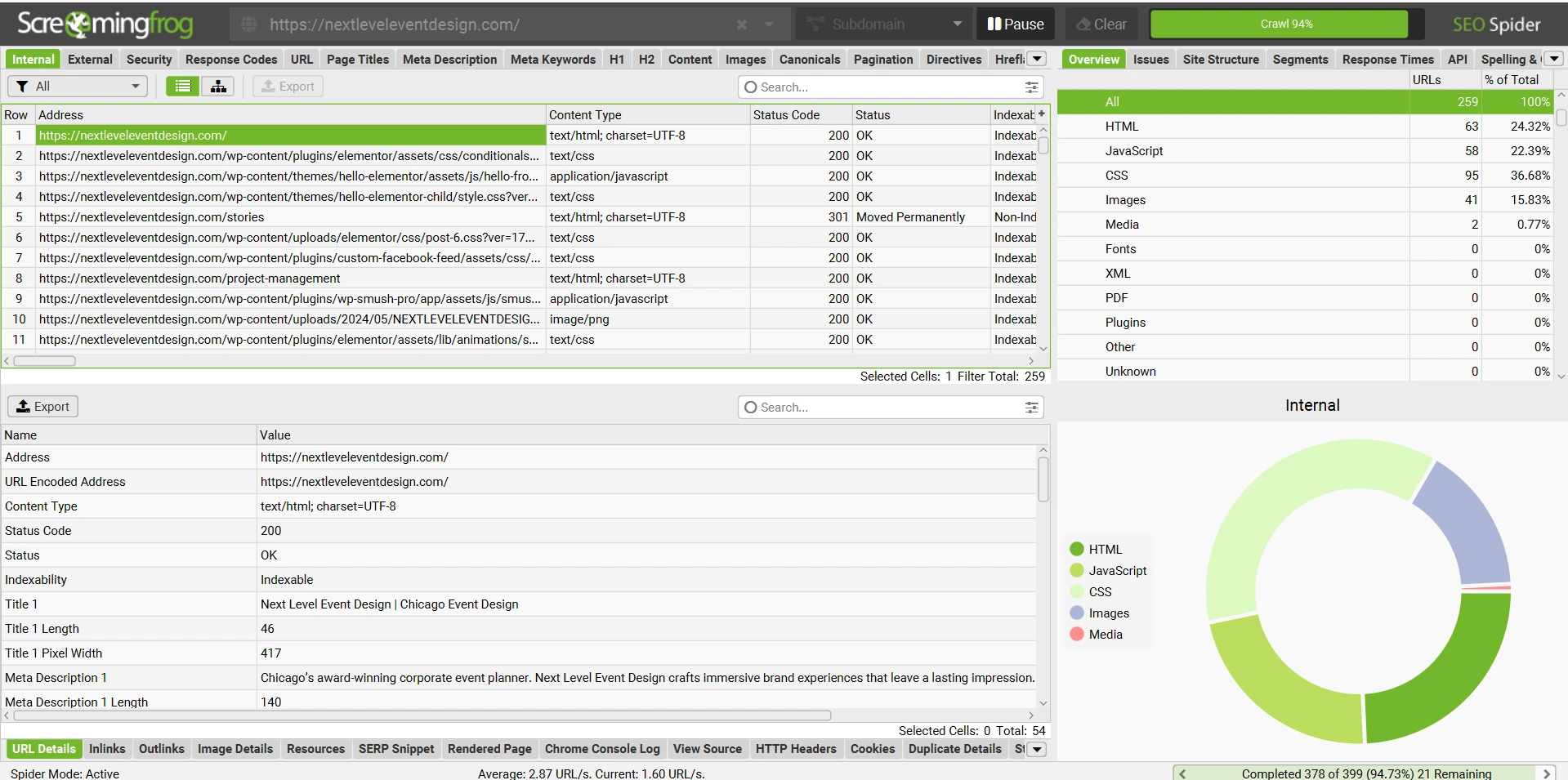Select the Images row in Overview
This screenshot has height=780, width=1568.
pyautogui.click(x=1305, y=200)
